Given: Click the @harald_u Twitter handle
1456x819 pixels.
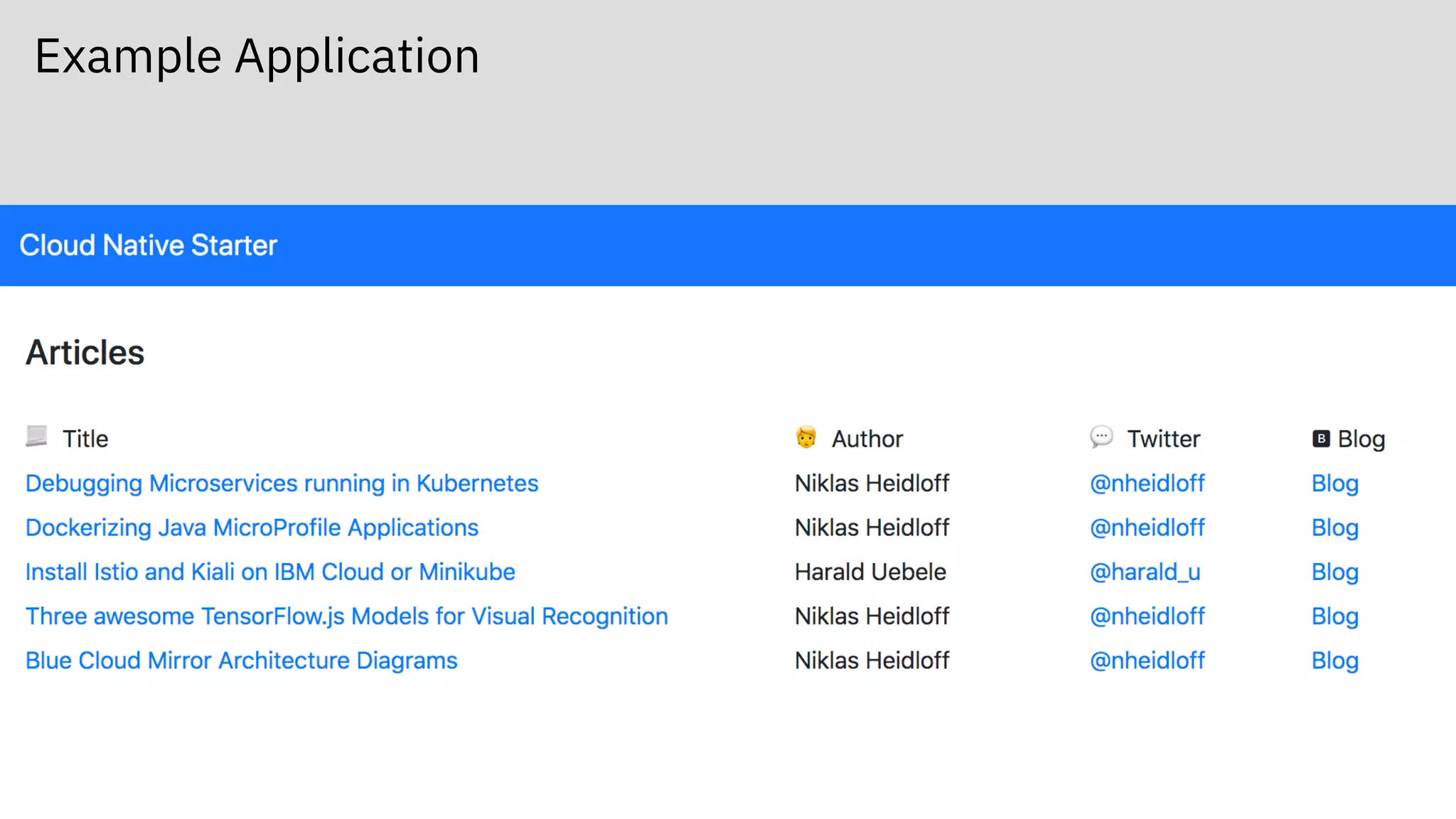Looking at the screenshot, I should 1145,572.
